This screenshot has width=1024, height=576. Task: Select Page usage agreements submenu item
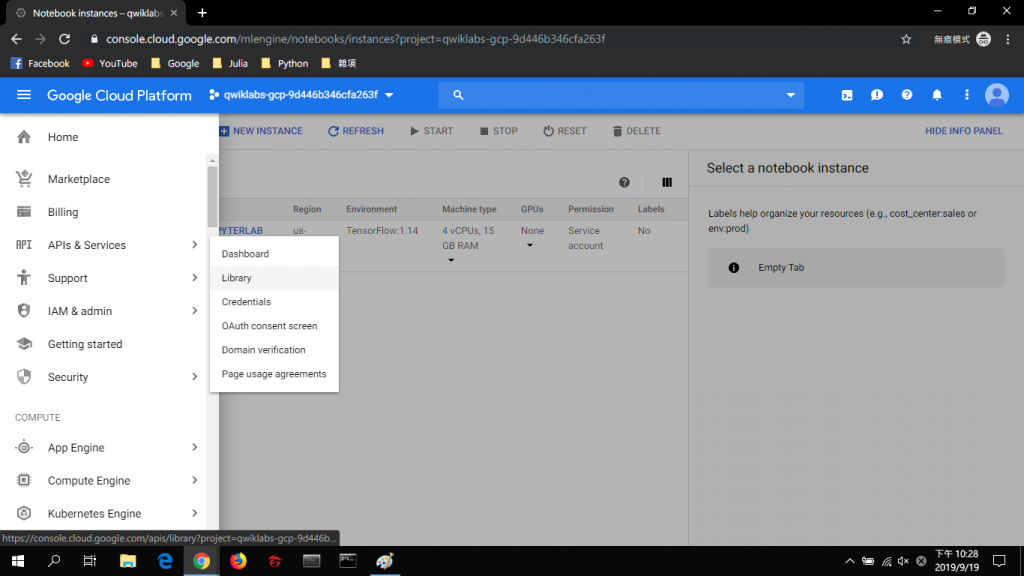274,374
